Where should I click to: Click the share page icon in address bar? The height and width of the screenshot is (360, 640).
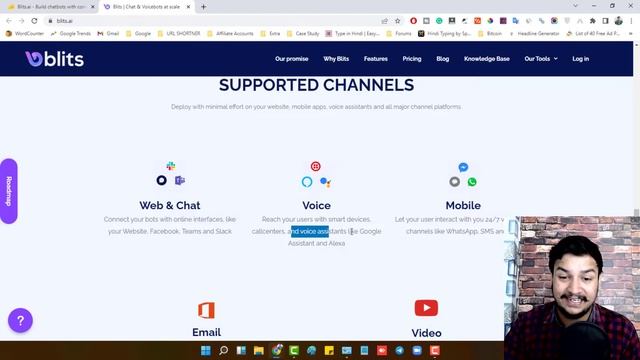pos(384,21)
